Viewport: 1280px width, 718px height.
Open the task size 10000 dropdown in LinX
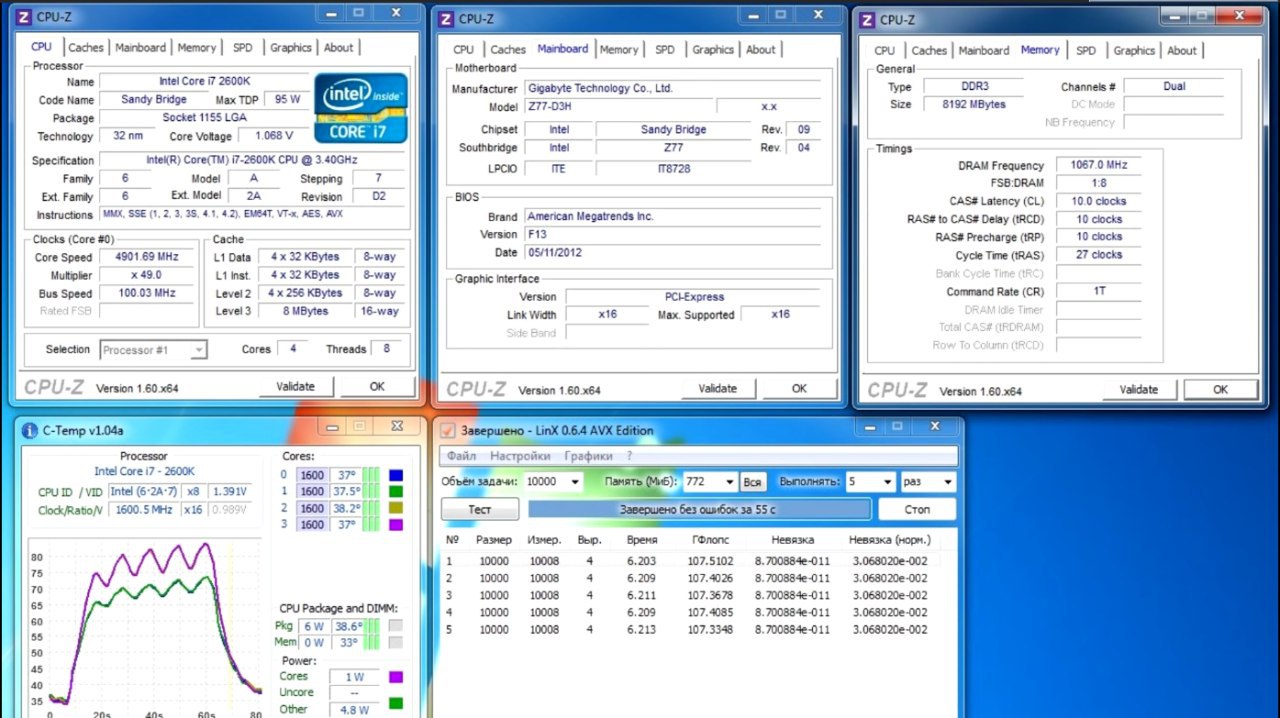(x=553, y=481)
